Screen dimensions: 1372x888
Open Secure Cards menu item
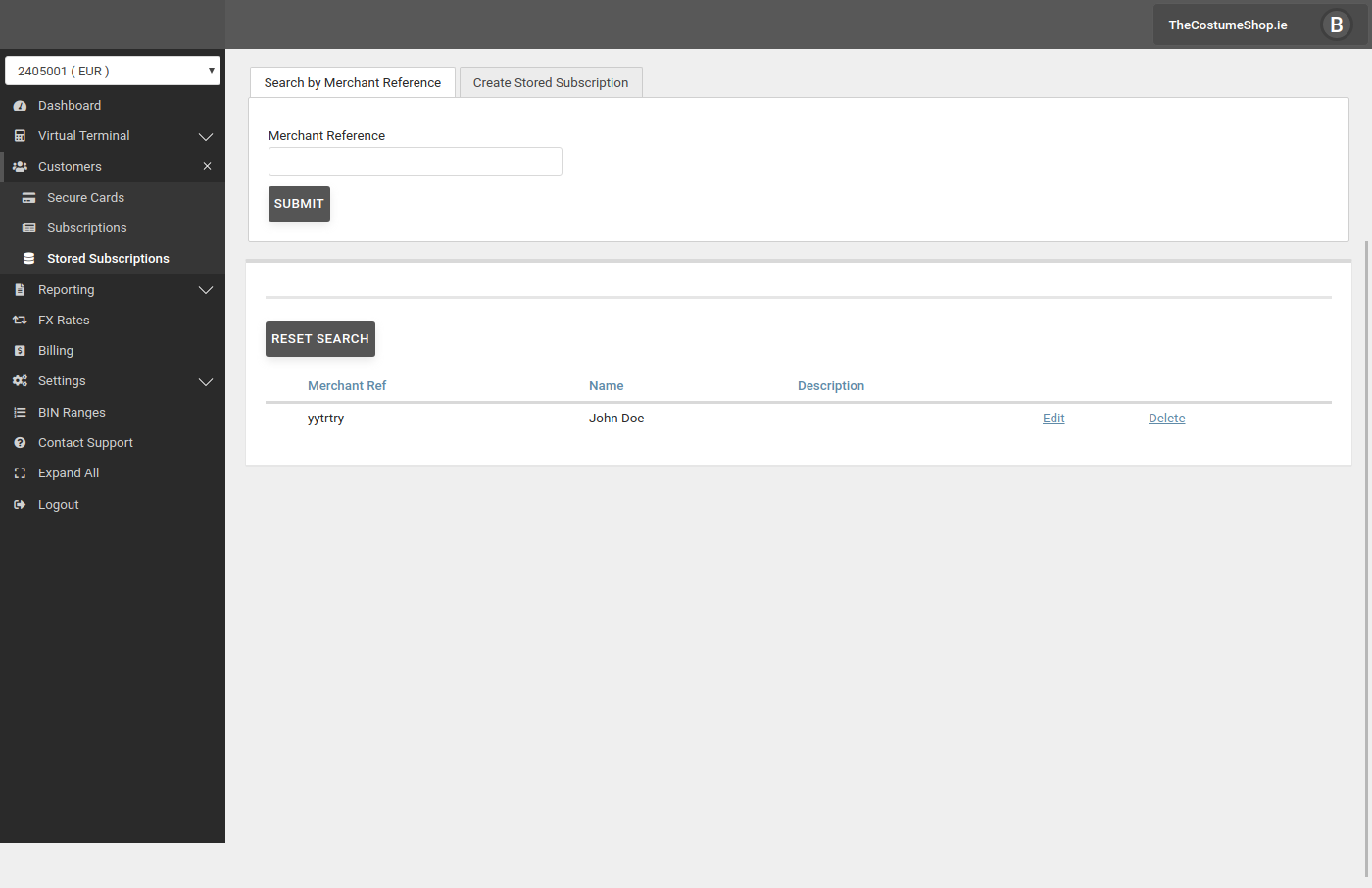point(85,198)
